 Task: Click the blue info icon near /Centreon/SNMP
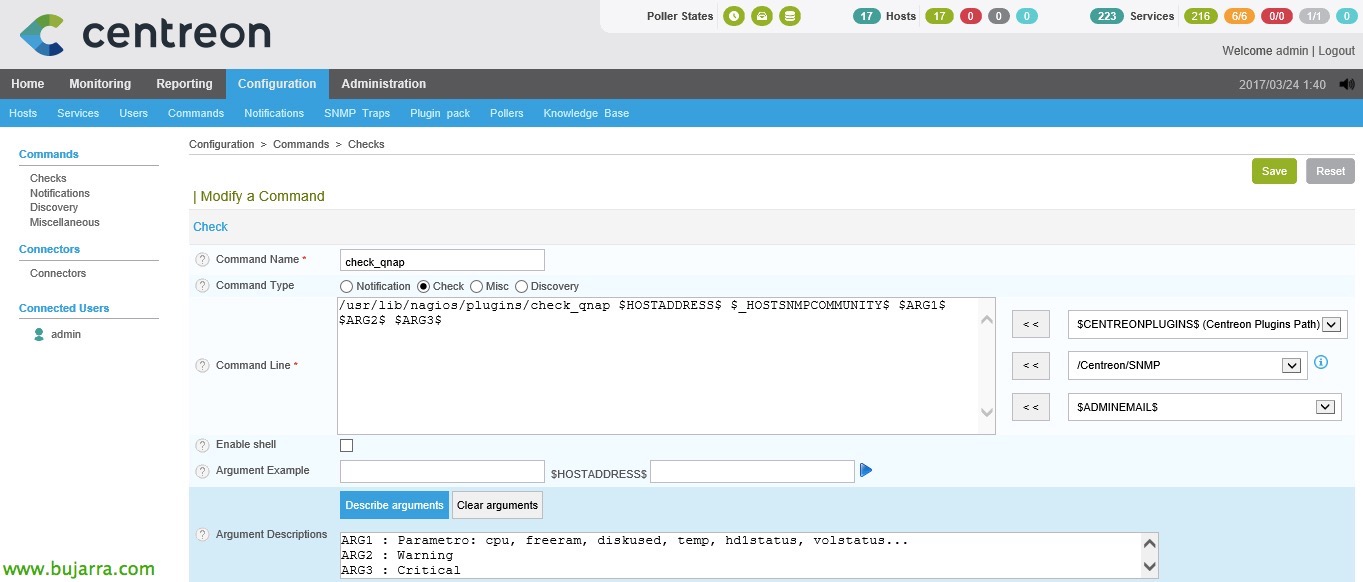click(x=1321, y=362)
